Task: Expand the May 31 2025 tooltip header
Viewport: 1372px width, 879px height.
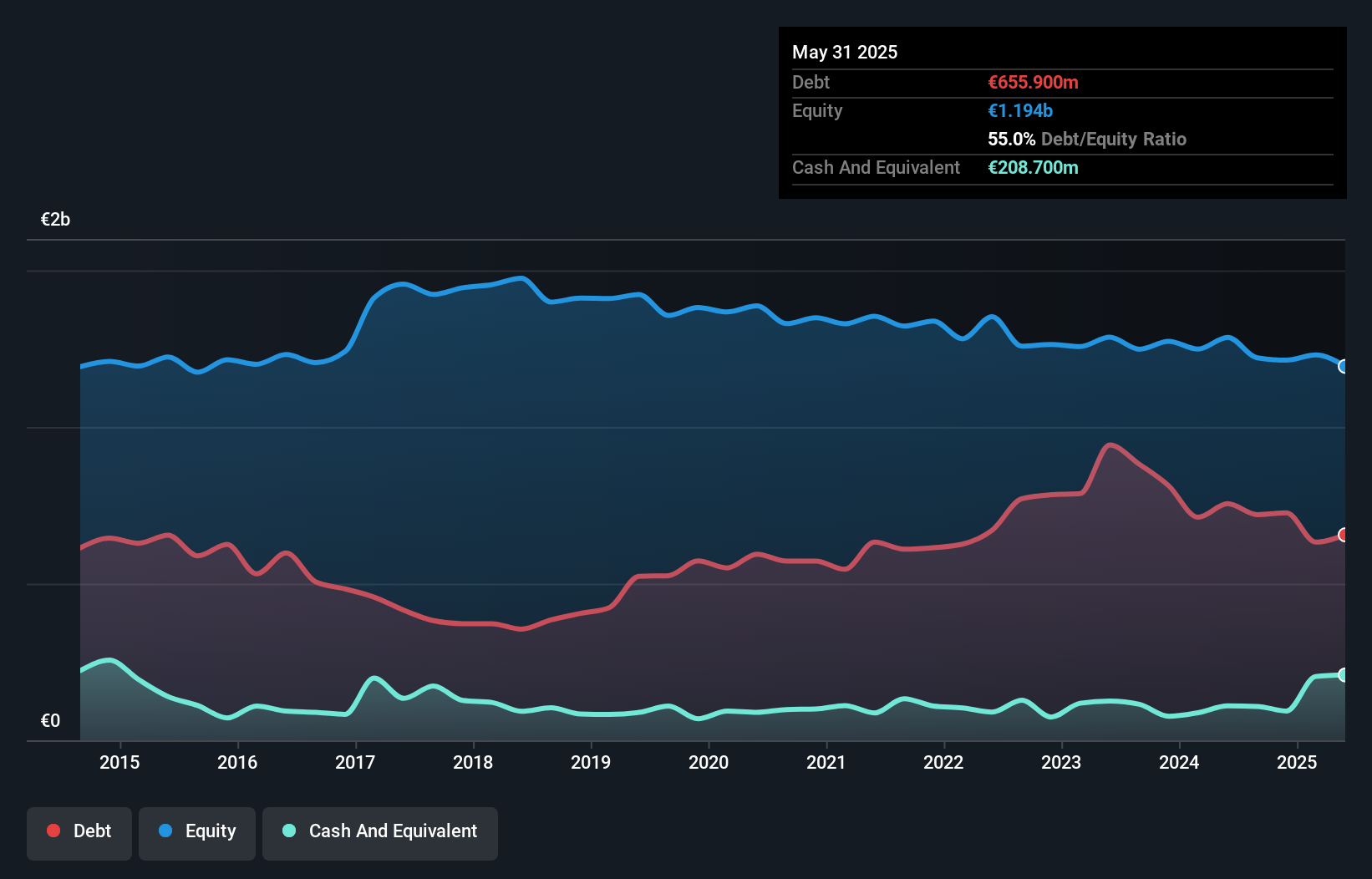Action: [845, 51]
